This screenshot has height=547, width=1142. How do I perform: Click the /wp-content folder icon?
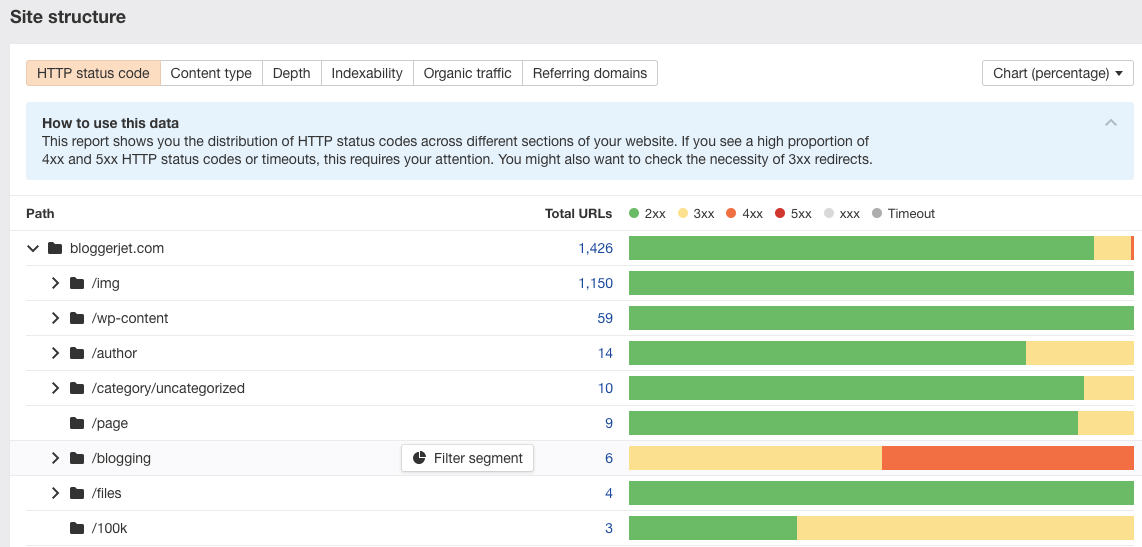[x=77, y=318]
